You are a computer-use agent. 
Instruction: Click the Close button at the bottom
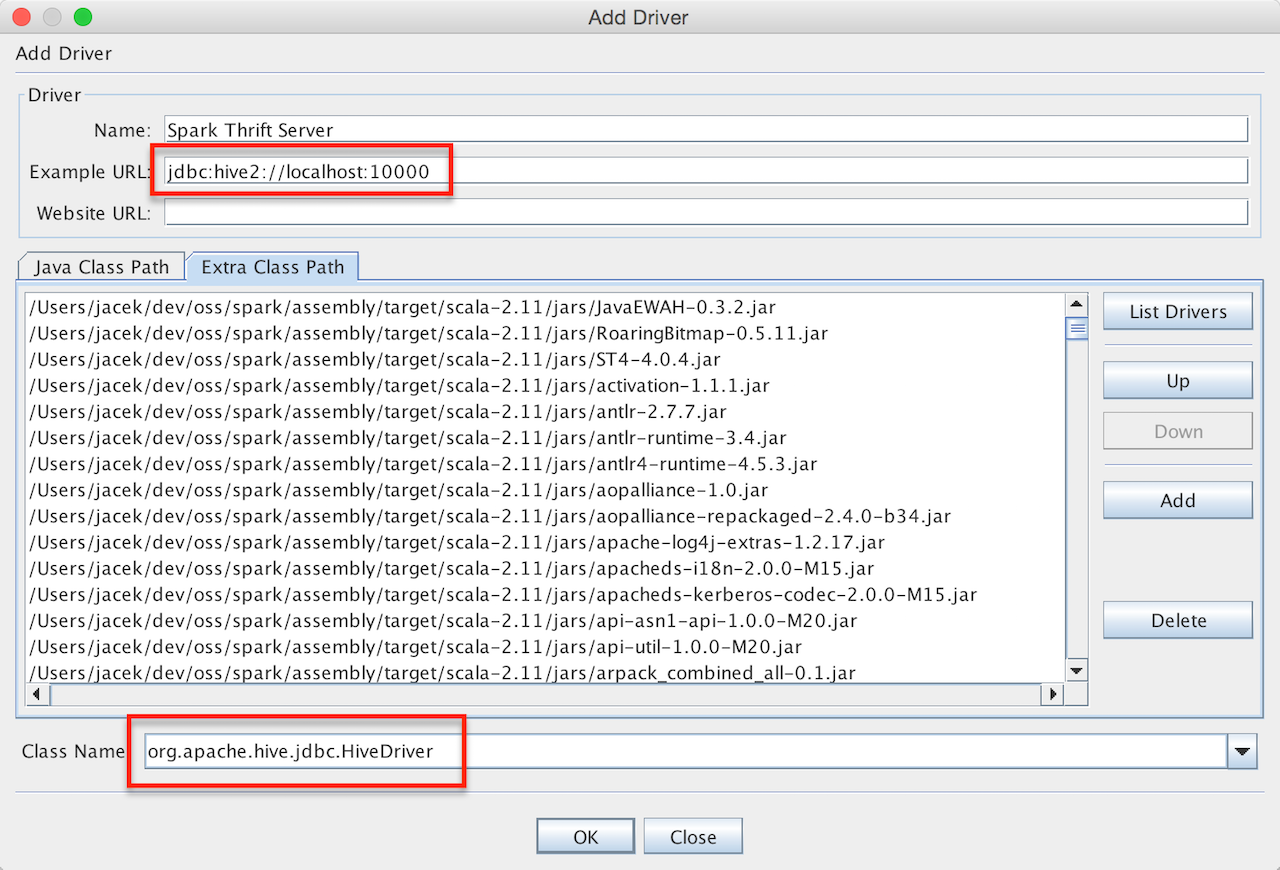[x=693, y=837]
